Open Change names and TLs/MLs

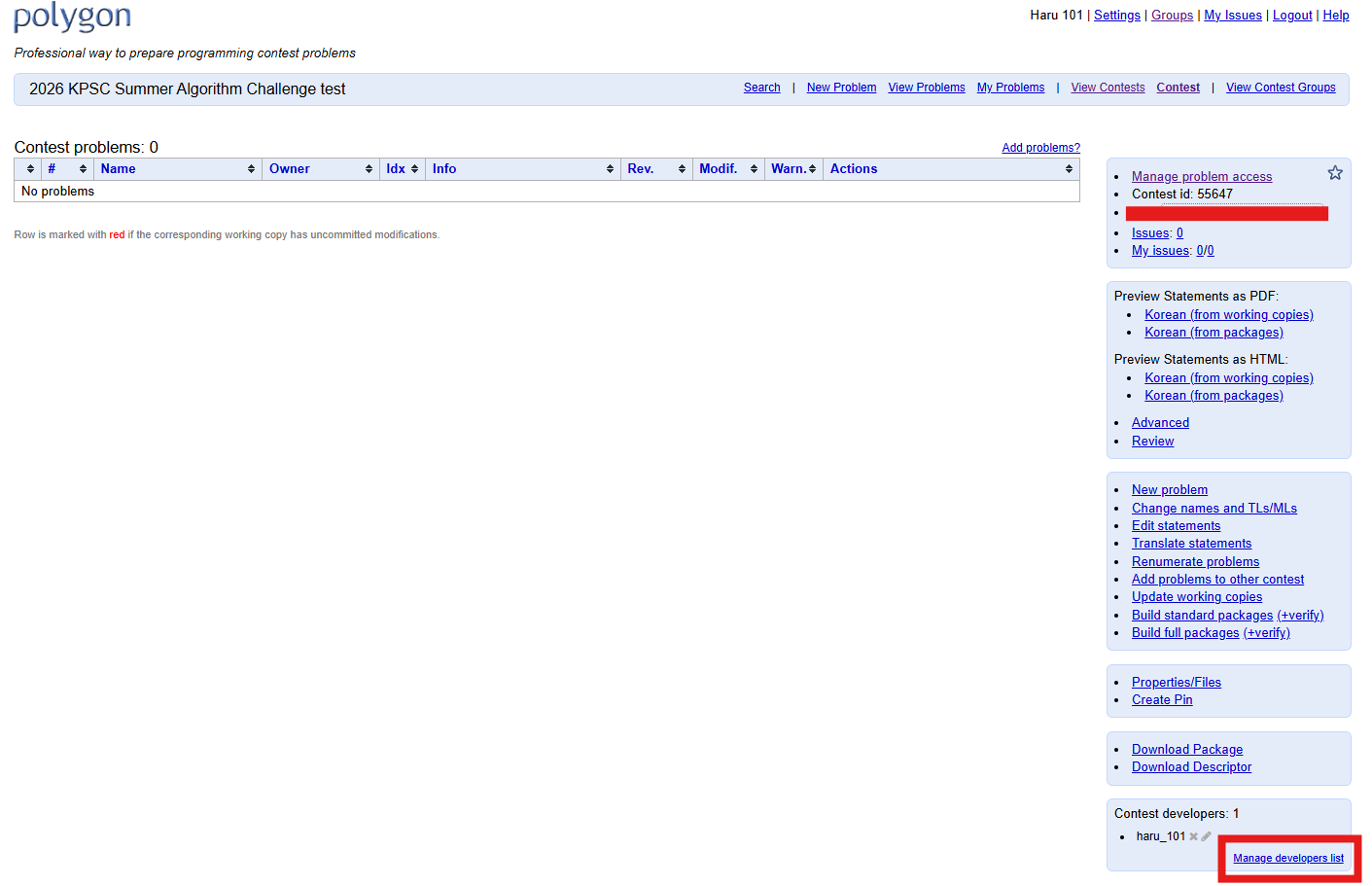click(x=1214, y=509)
